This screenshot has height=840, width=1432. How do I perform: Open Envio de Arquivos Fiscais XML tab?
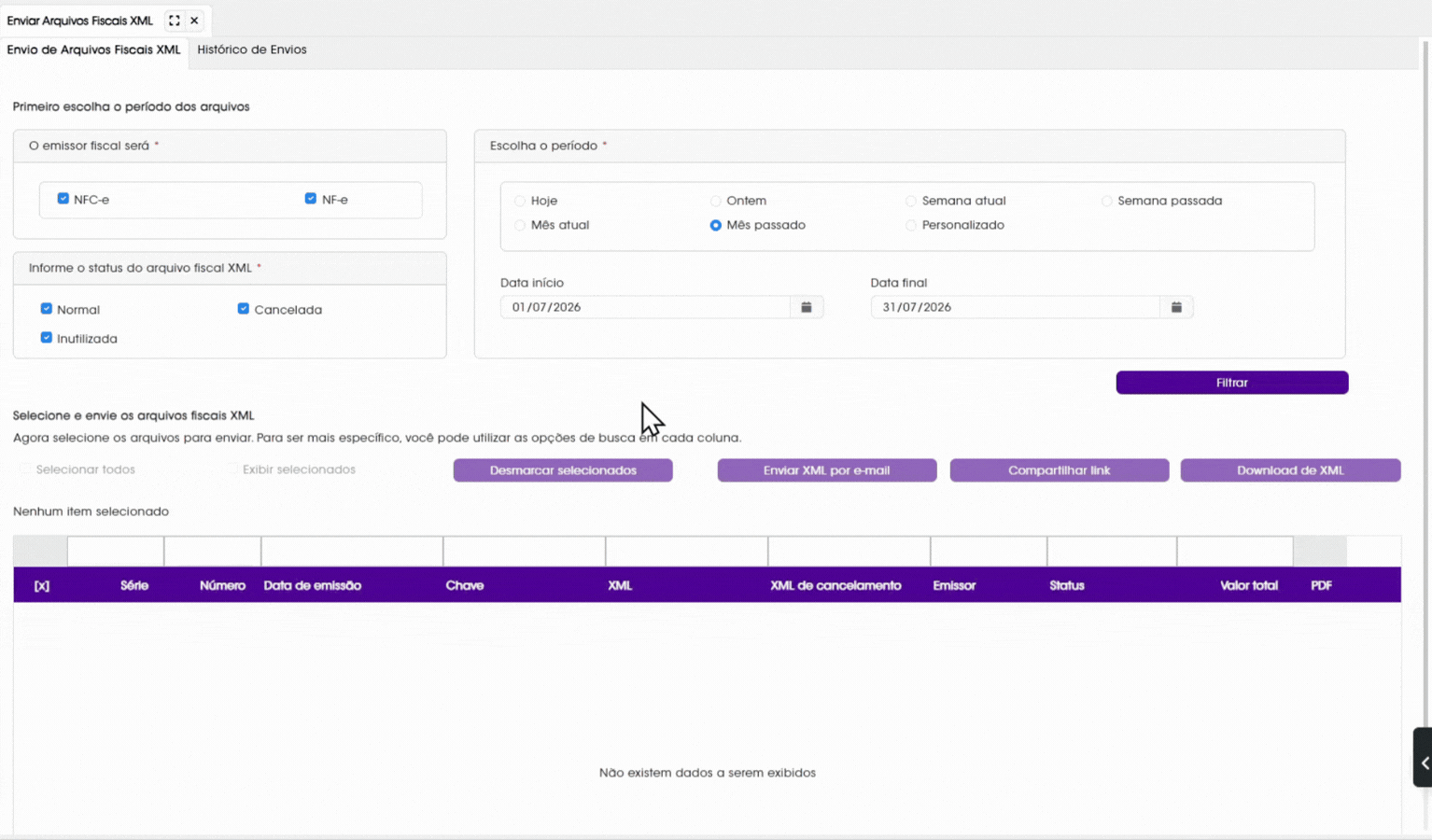coord(93,50)
